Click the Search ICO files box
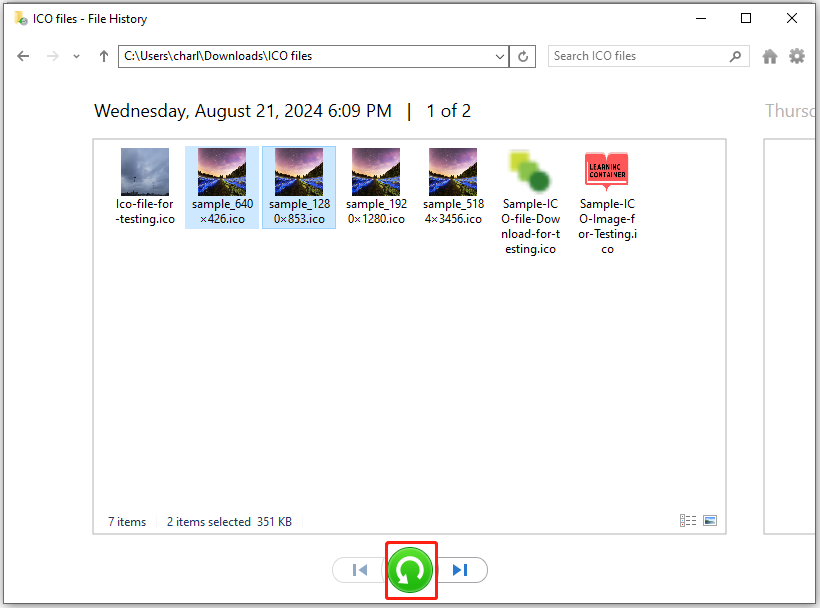The width and height of the screenshot is (820, 608). [x=640, y=57]
